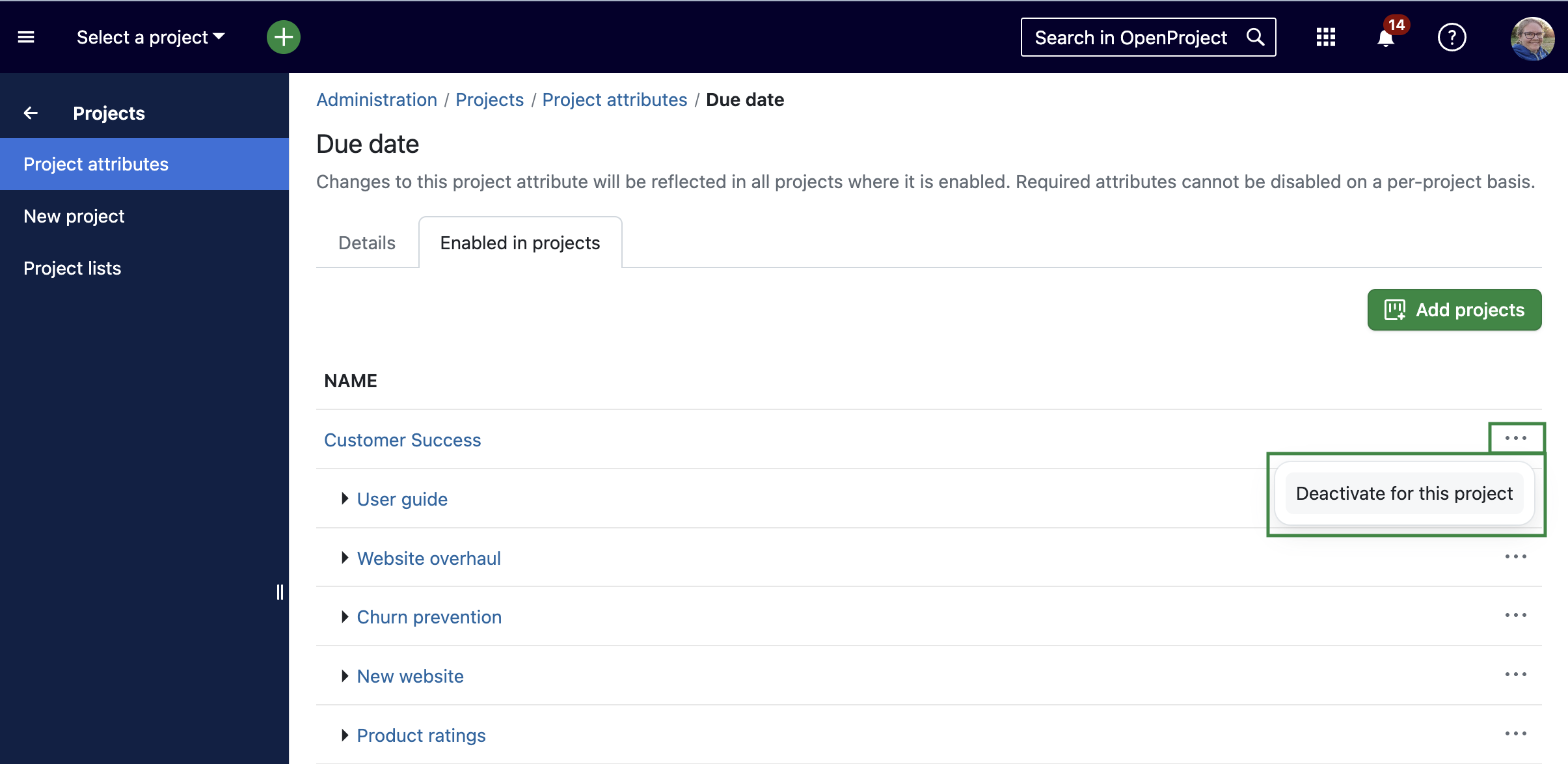Click the grid/waffle menu icon
This screenshot has height=764, width=1568.
[x=1323, y=37]
